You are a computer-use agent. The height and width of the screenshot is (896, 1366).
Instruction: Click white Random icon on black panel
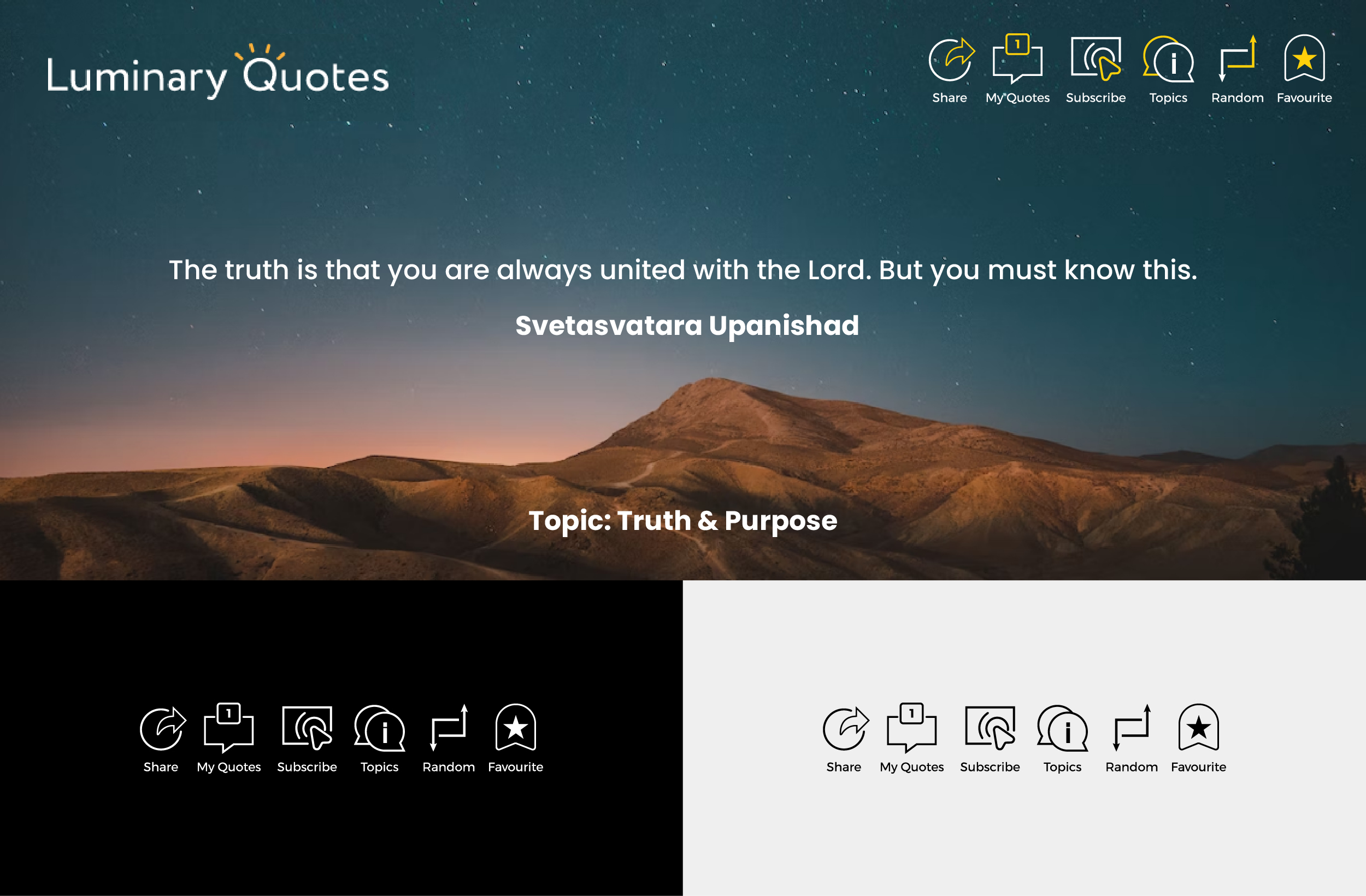pyautogui.click(x=449, y=728)
